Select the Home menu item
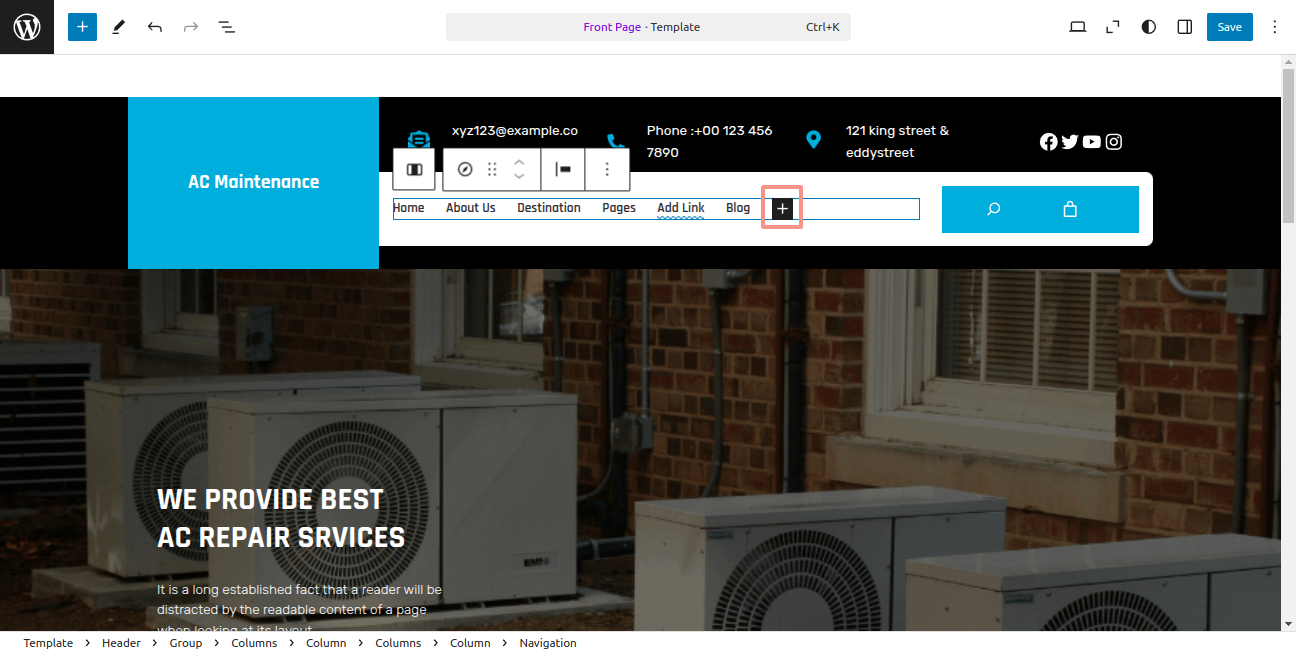This screenshot has width=1296, height=653. [409, 208]
